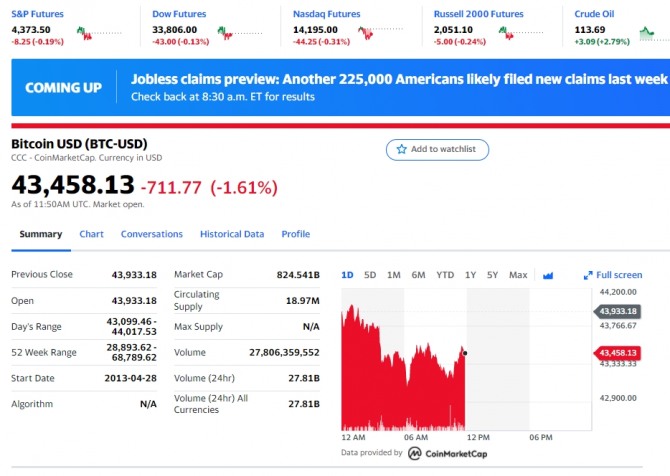
Task: Click the red Bitcoin price chart area
Action: click(400, 390)
